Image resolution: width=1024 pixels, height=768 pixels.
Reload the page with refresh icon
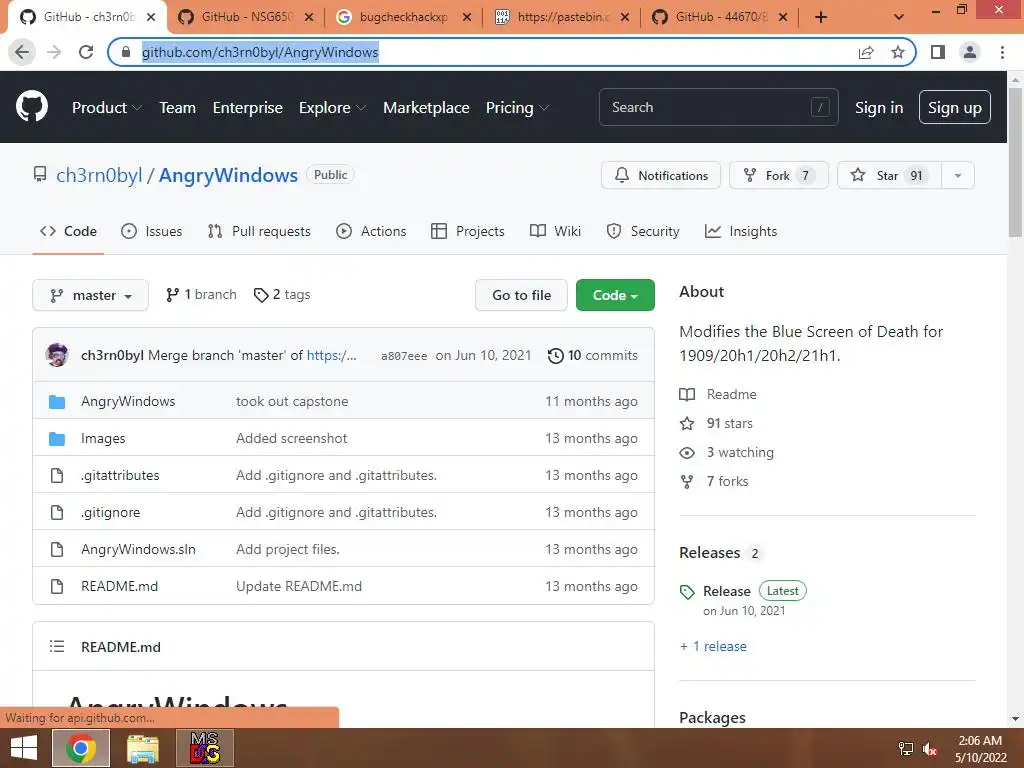pyautogui.click(x=86, y=52)
